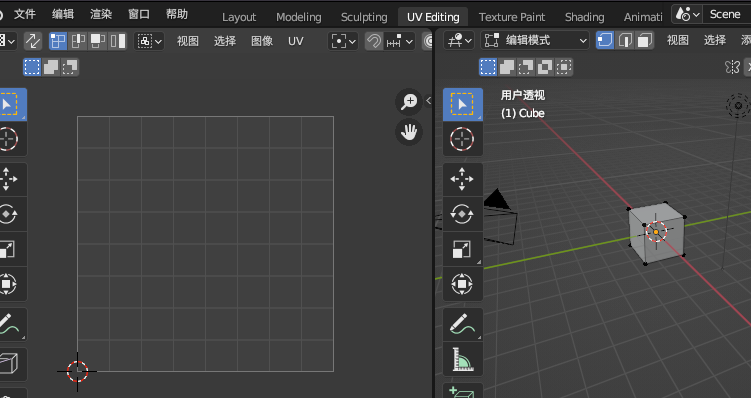Screen dimensions: 751x398
Task: Open 3D viewport 视图 menu
Action: [x=678, y=40]
